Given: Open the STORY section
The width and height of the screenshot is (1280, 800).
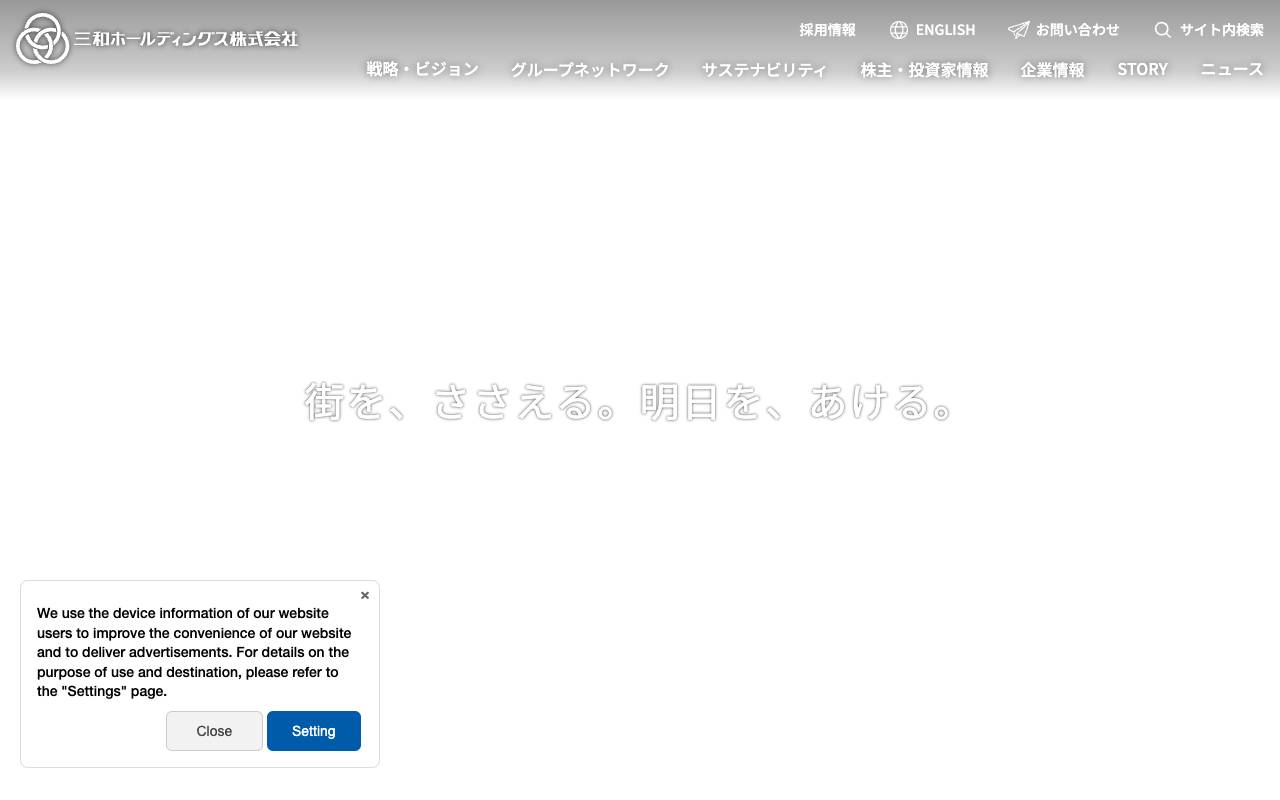Looking at the screenshot, I should pos(1140,70).
